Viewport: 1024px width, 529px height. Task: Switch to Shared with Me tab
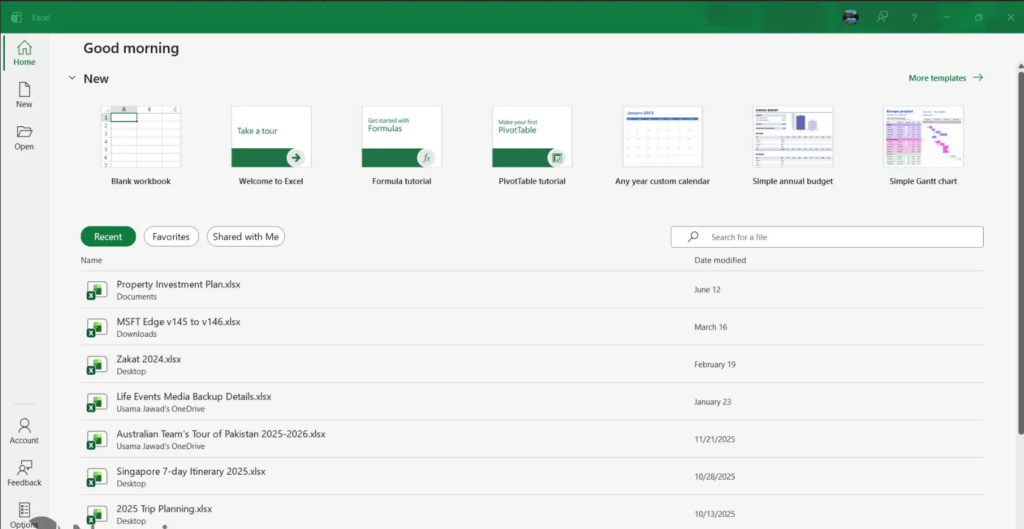pyautogui.click(x=246, y=236)
